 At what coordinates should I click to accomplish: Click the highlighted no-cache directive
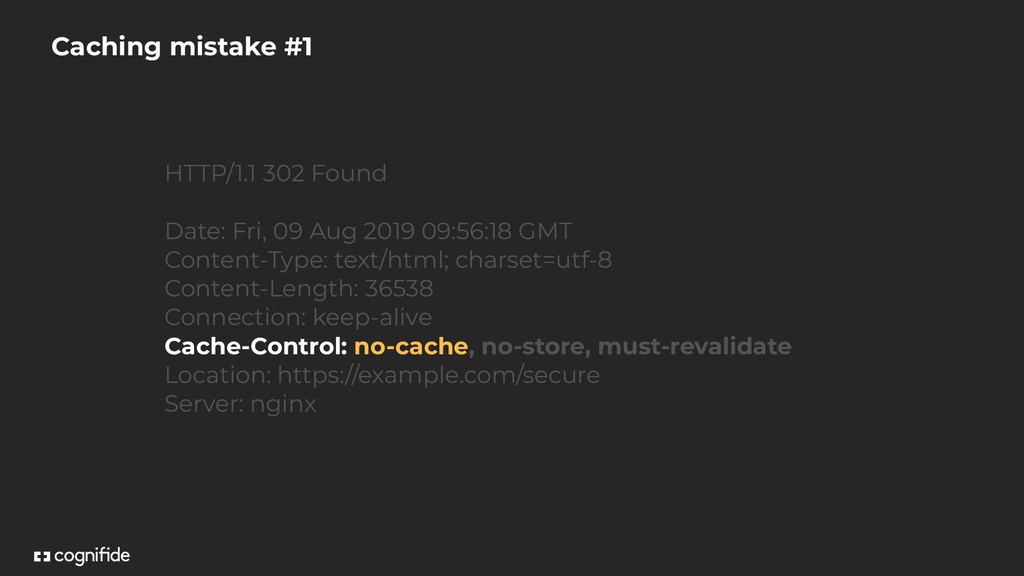coord(411,346)
